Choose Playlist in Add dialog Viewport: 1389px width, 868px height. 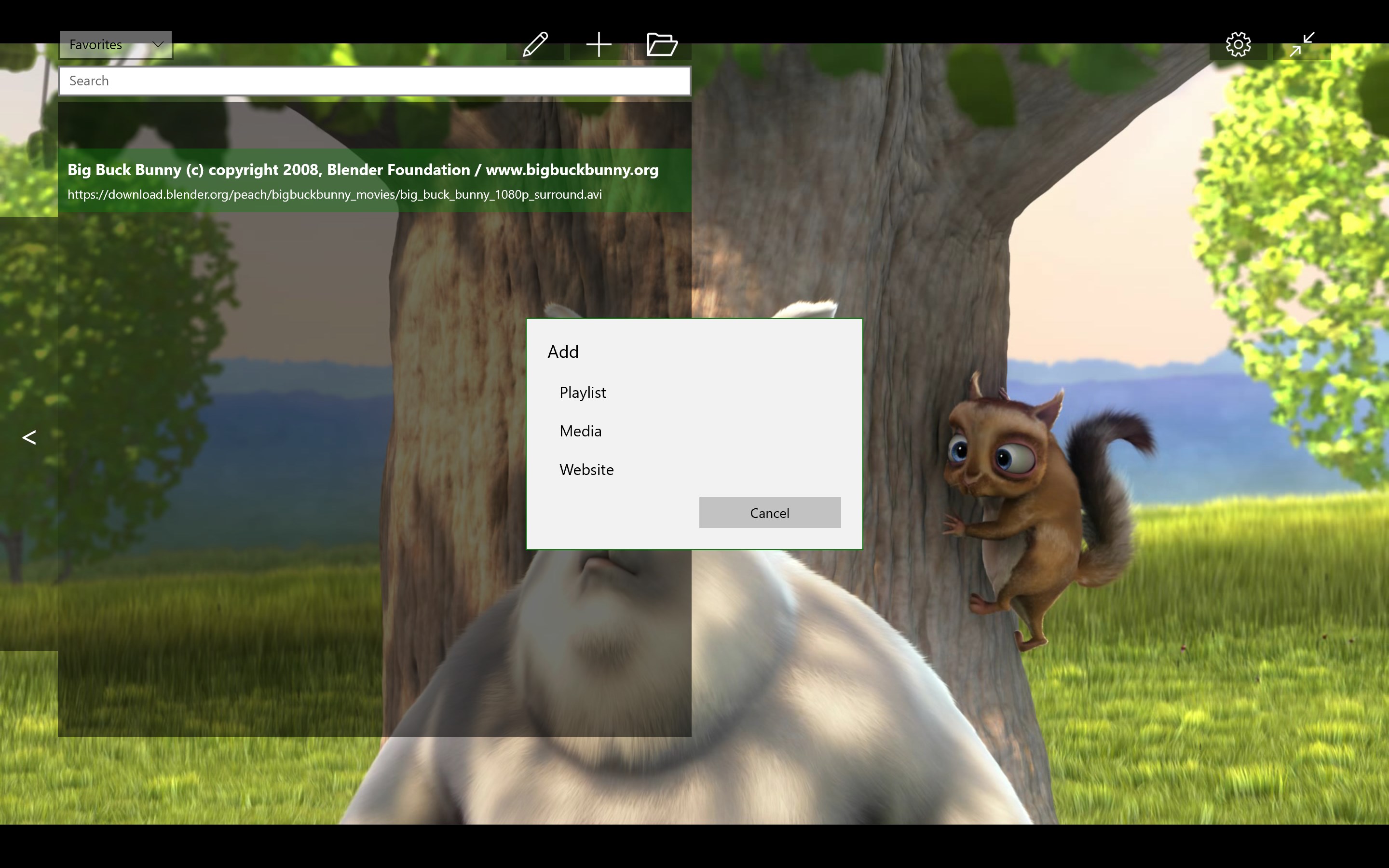click(583, 393)
